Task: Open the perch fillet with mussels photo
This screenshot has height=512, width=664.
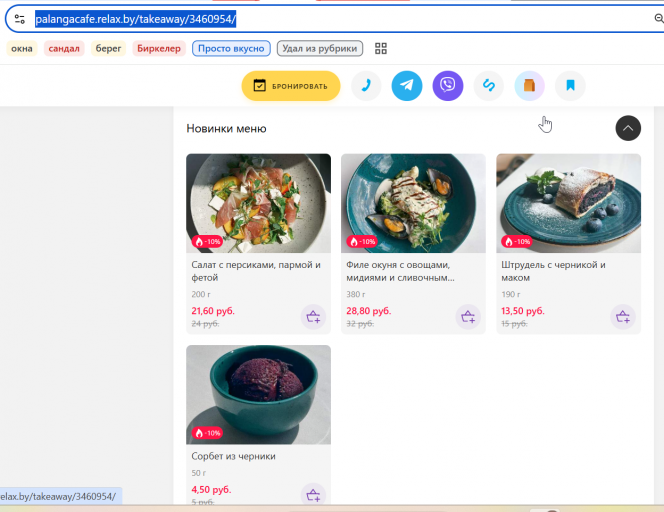Action: pyautogui.click(x=413, y=203)
